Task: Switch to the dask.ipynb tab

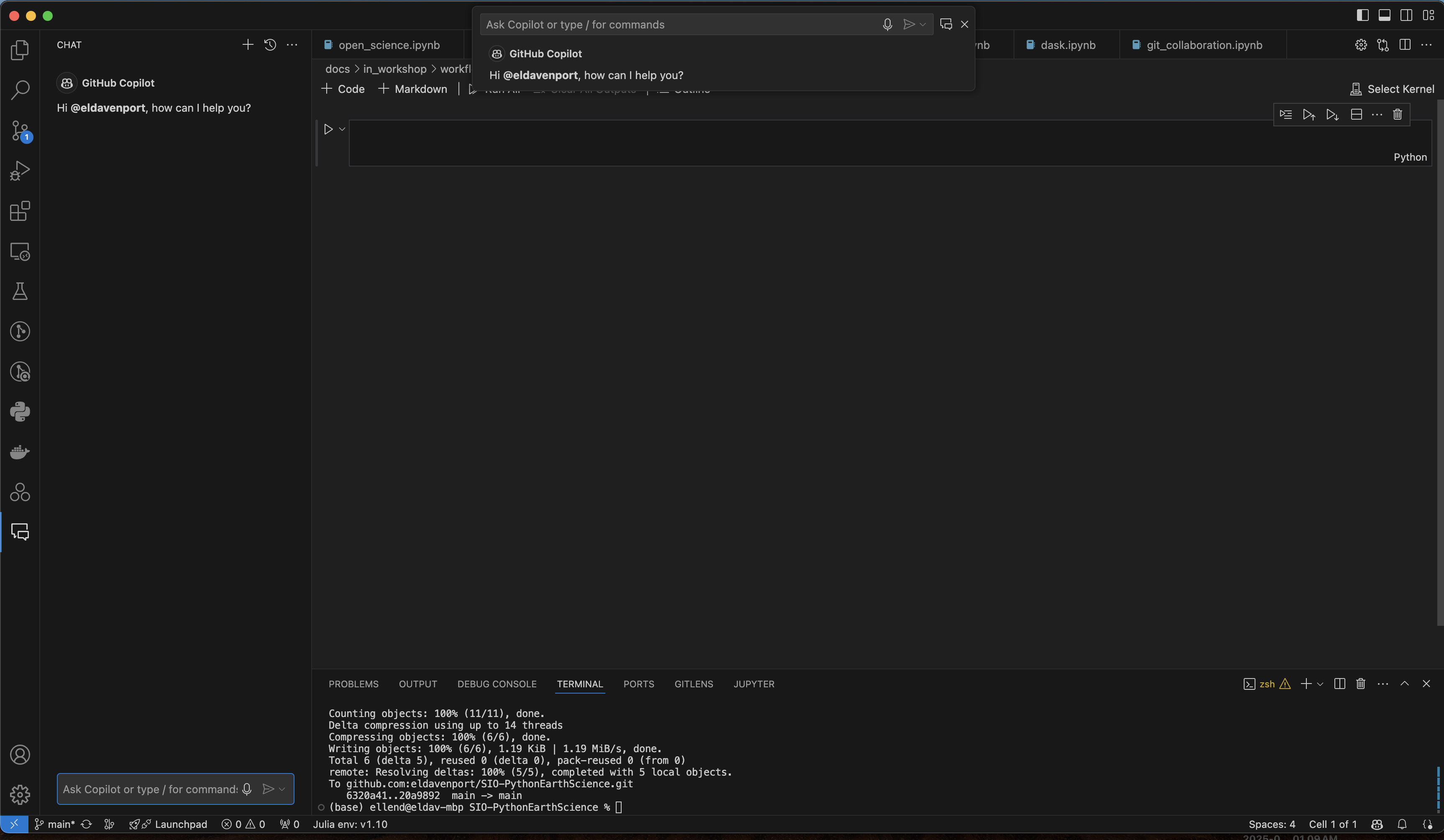Action: [x=1067, y=45]
